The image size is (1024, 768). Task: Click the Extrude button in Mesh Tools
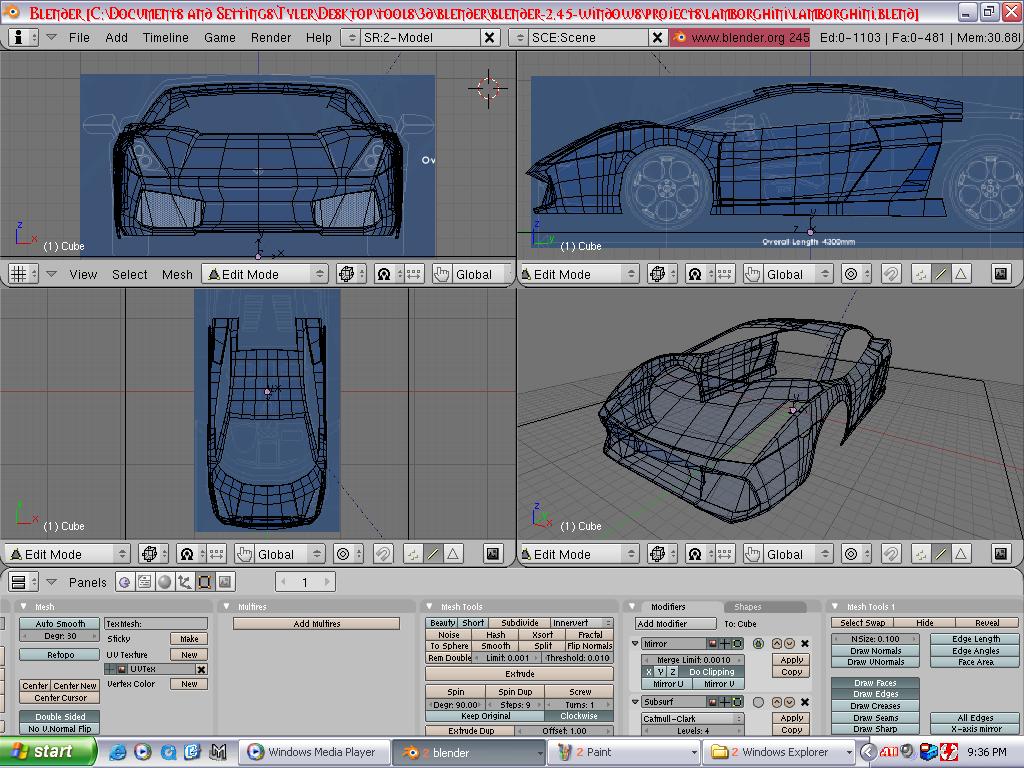(x=519, y=674)
